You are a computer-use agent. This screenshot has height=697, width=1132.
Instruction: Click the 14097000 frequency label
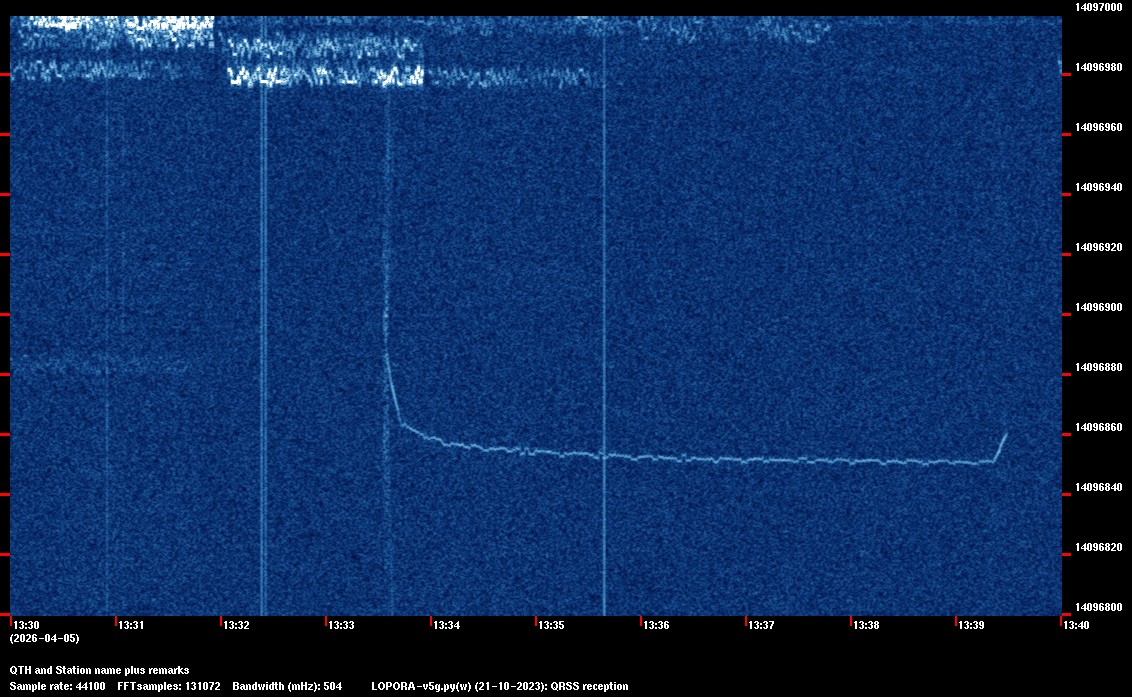tap(1098, 7)
